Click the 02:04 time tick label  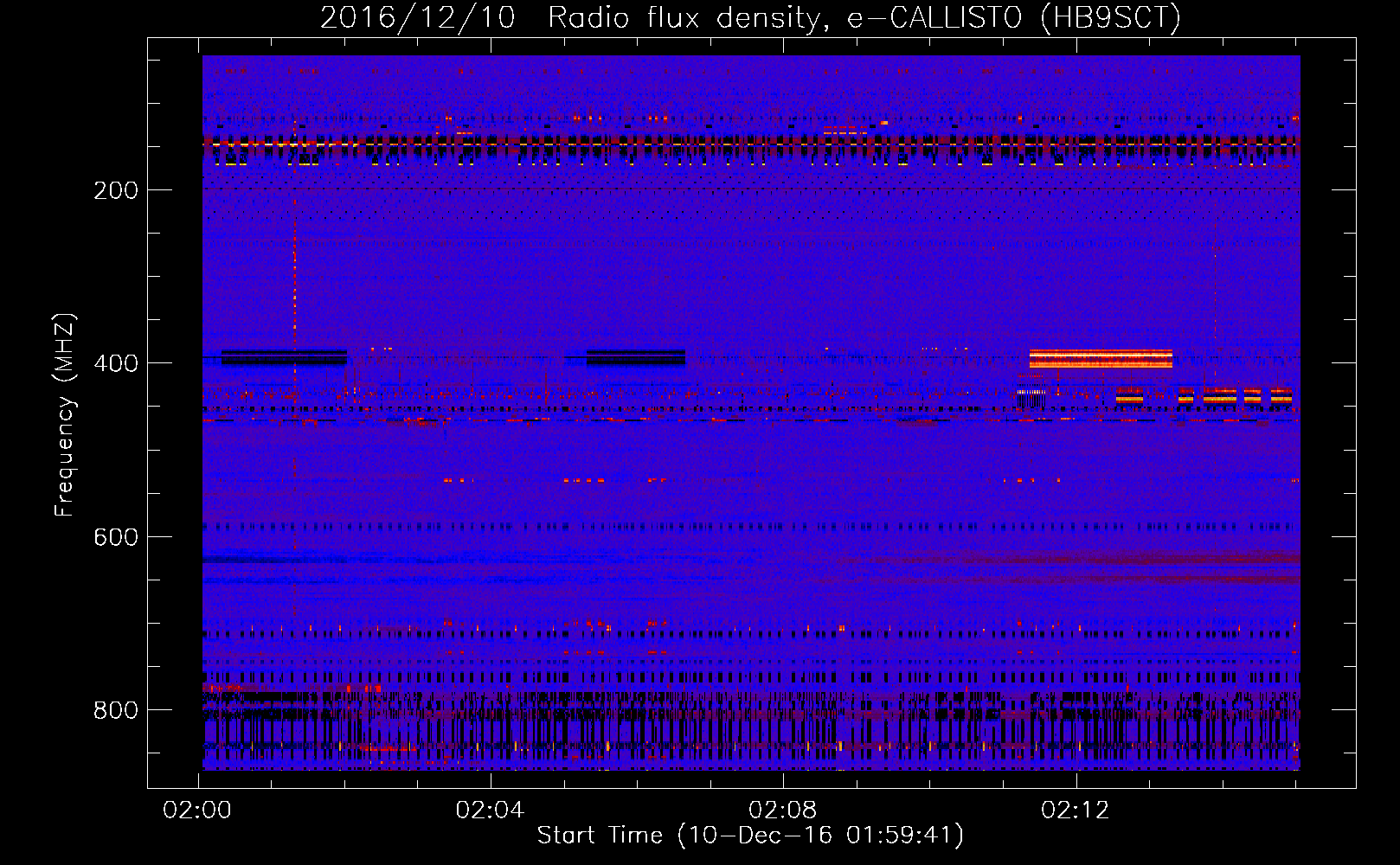pos(490,810)
